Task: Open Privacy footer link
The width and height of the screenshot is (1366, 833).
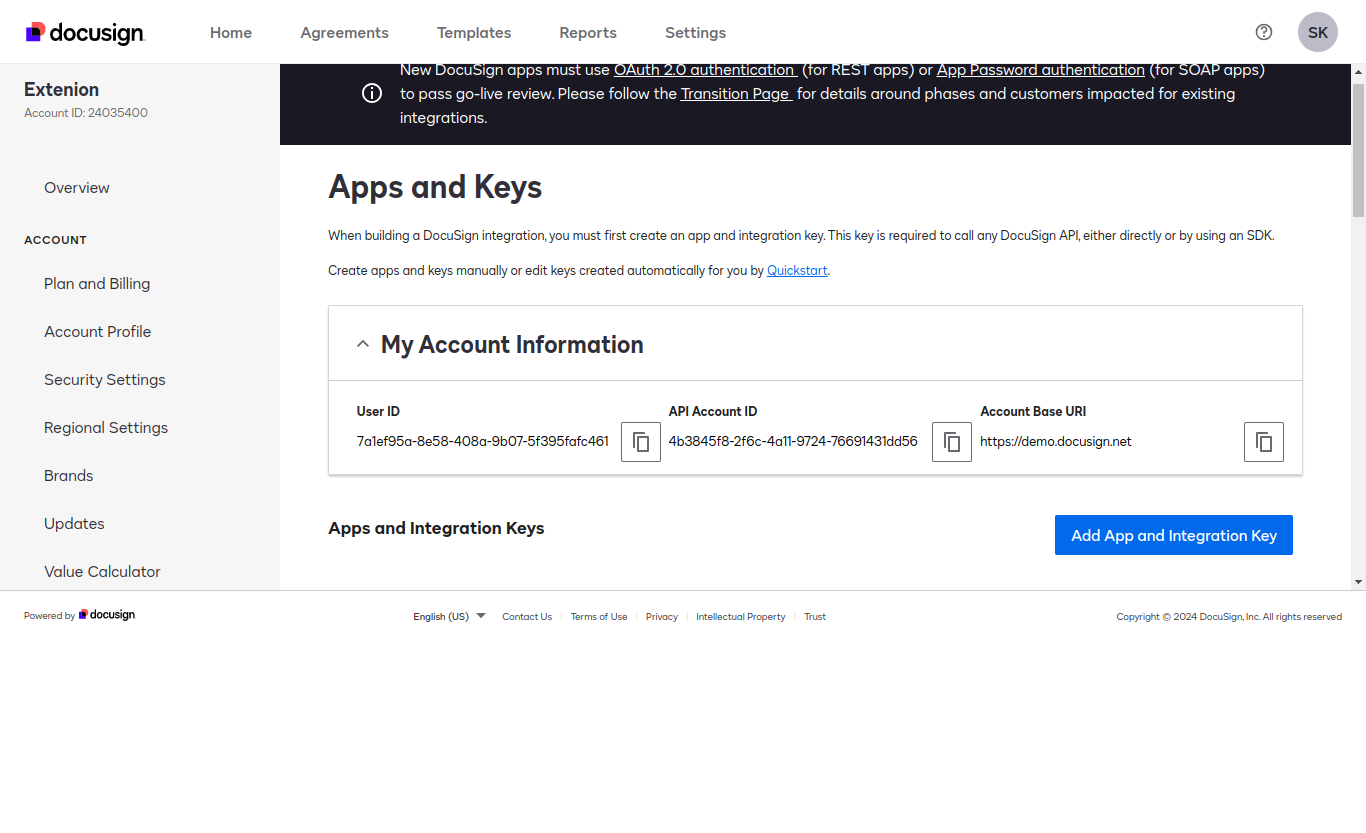Action: pos(662,617)
